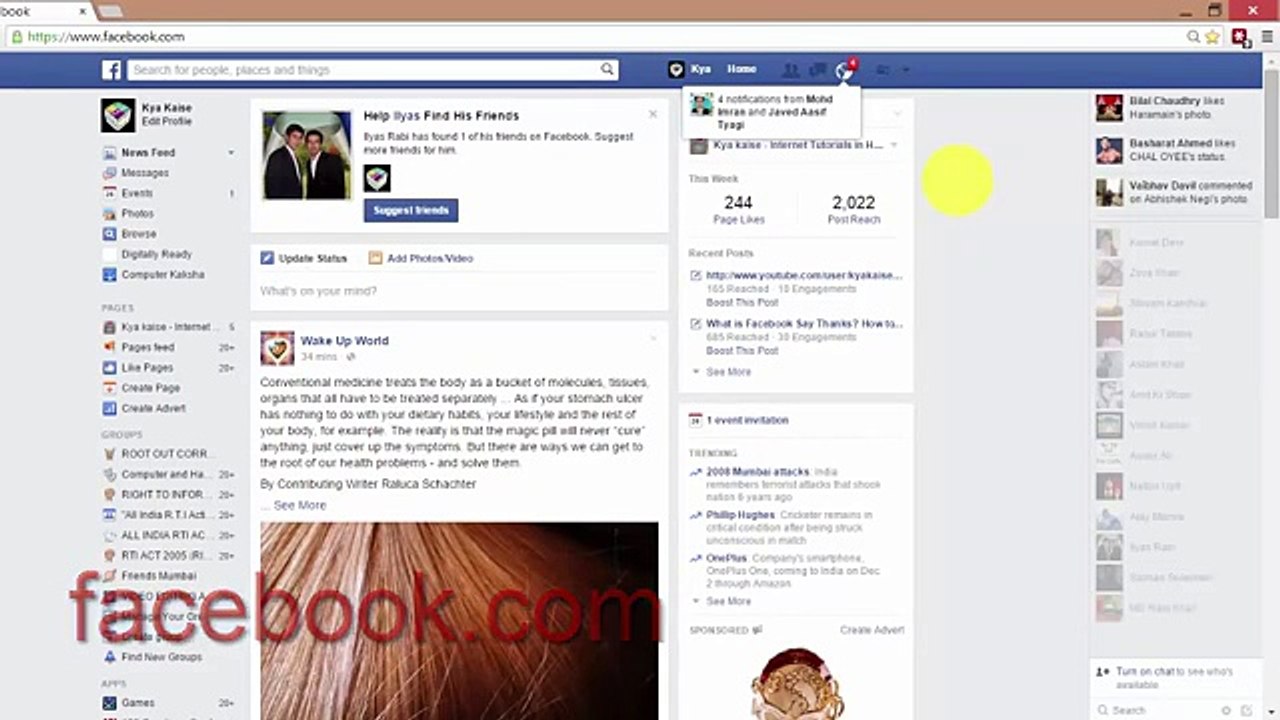
Task: Open the messages icon in the top bar
Action: tap(818, 70)
